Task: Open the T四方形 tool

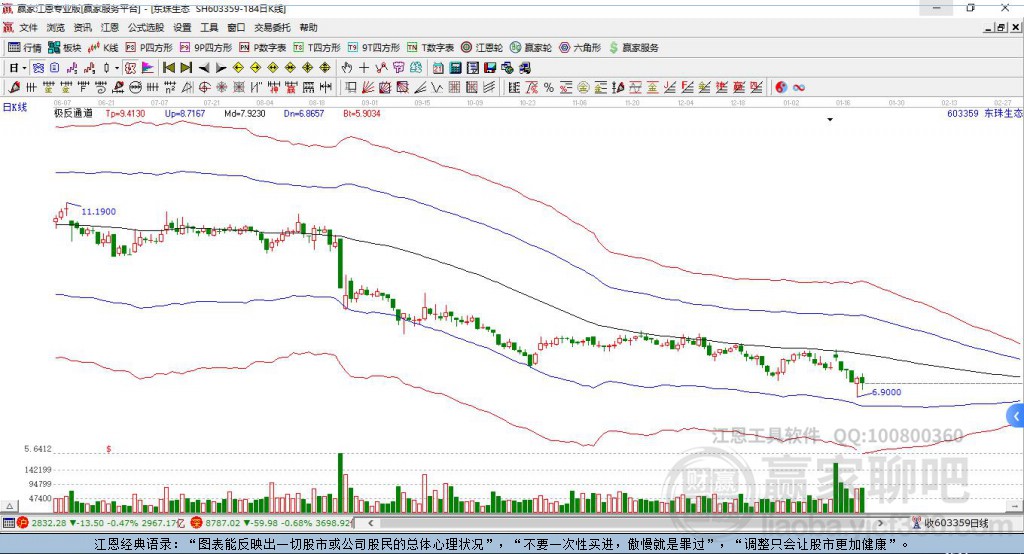Action: (317, 48)
